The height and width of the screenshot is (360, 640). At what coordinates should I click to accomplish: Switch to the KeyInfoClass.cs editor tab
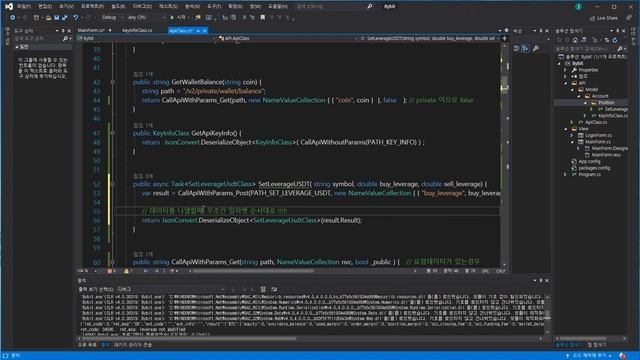click(x=137, y=30)
